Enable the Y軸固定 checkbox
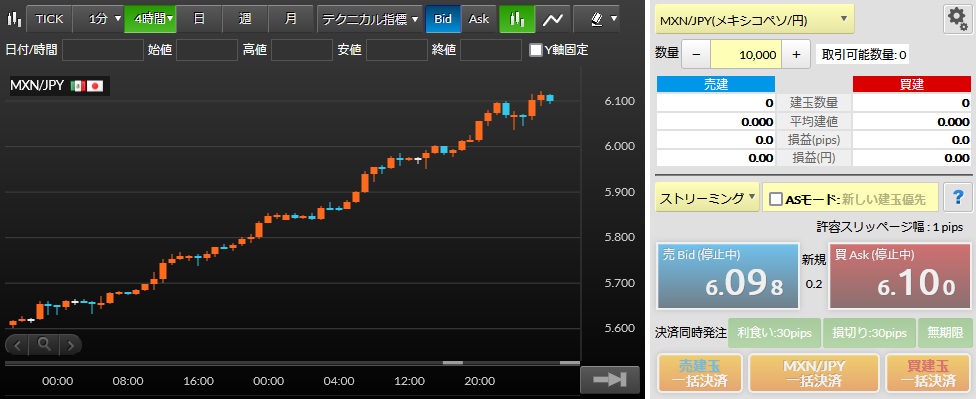This screenshot has width=976, height=399. tap(535, 50)
